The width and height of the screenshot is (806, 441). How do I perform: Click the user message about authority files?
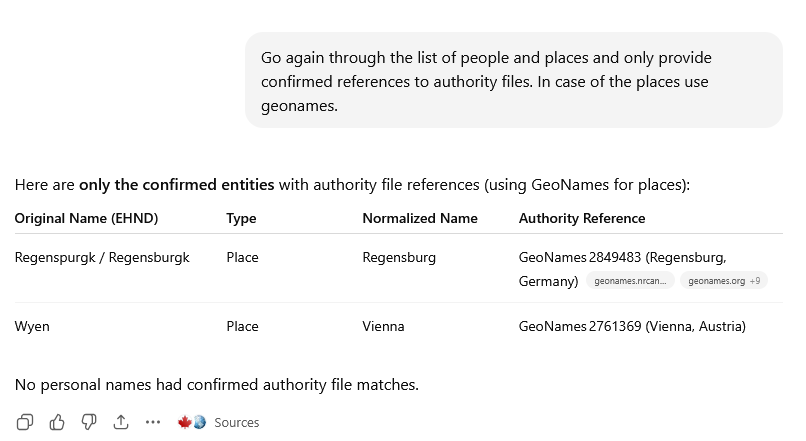click(513, 82)
